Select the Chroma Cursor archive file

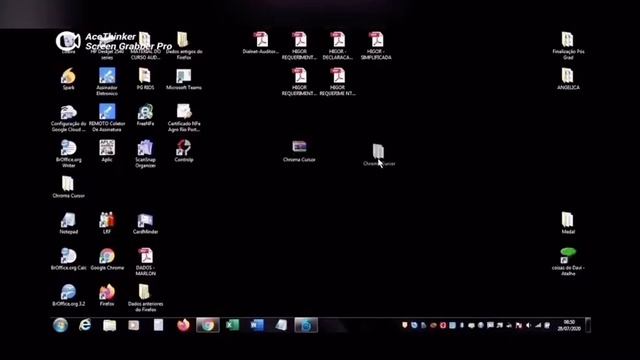click(299, 151)
